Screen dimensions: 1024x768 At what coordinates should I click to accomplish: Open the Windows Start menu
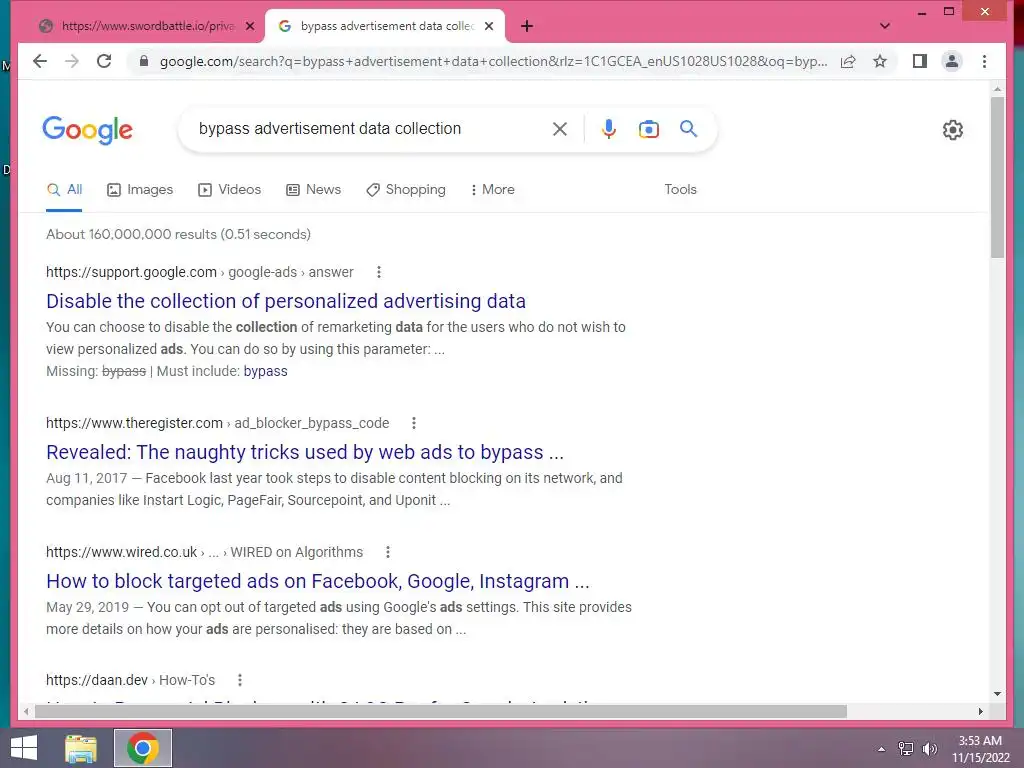24,748
